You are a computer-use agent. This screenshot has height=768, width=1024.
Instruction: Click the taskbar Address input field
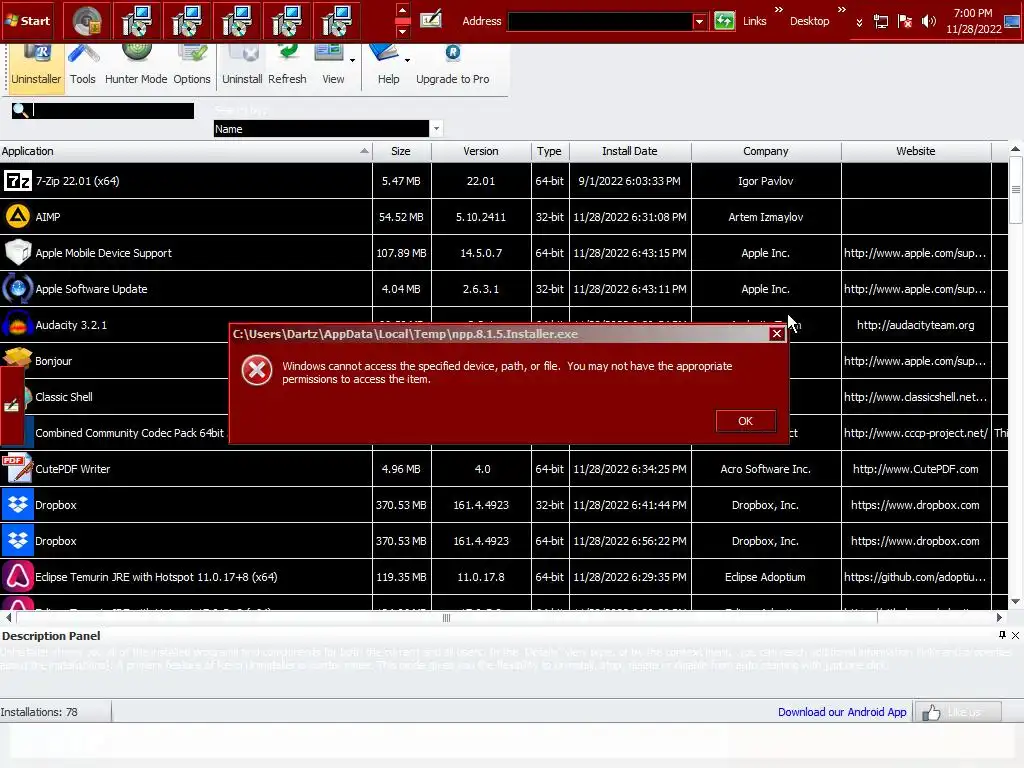point(600,21)
